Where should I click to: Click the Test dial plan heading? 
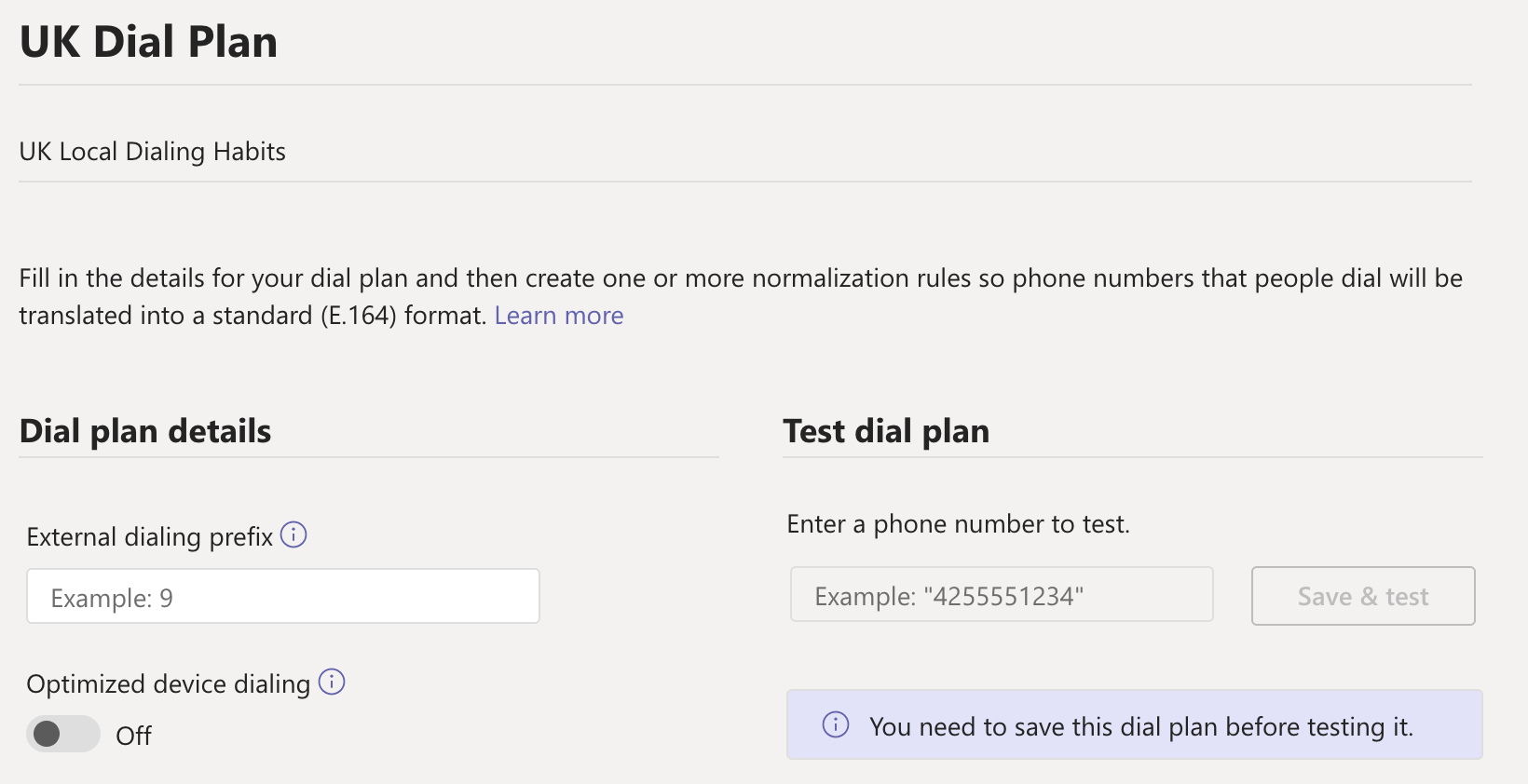[x=886, y=431]
